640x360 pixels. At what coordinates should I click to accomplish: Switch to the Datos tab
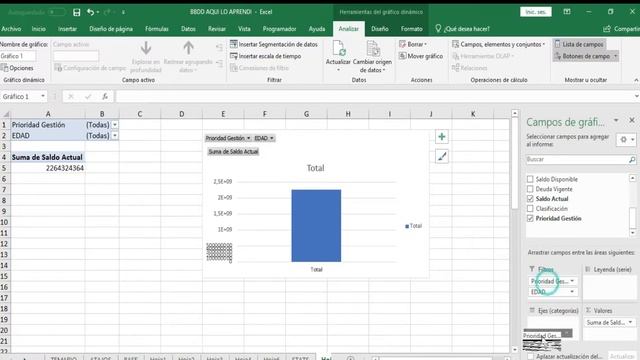point(188,29)
